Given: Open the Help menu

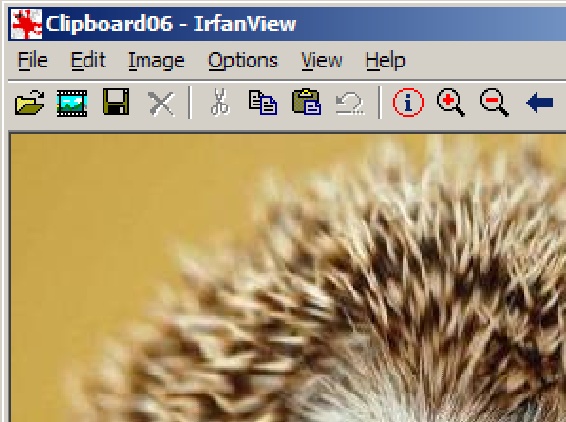Looking at the screenshot, I should click(x=386, y=60).
